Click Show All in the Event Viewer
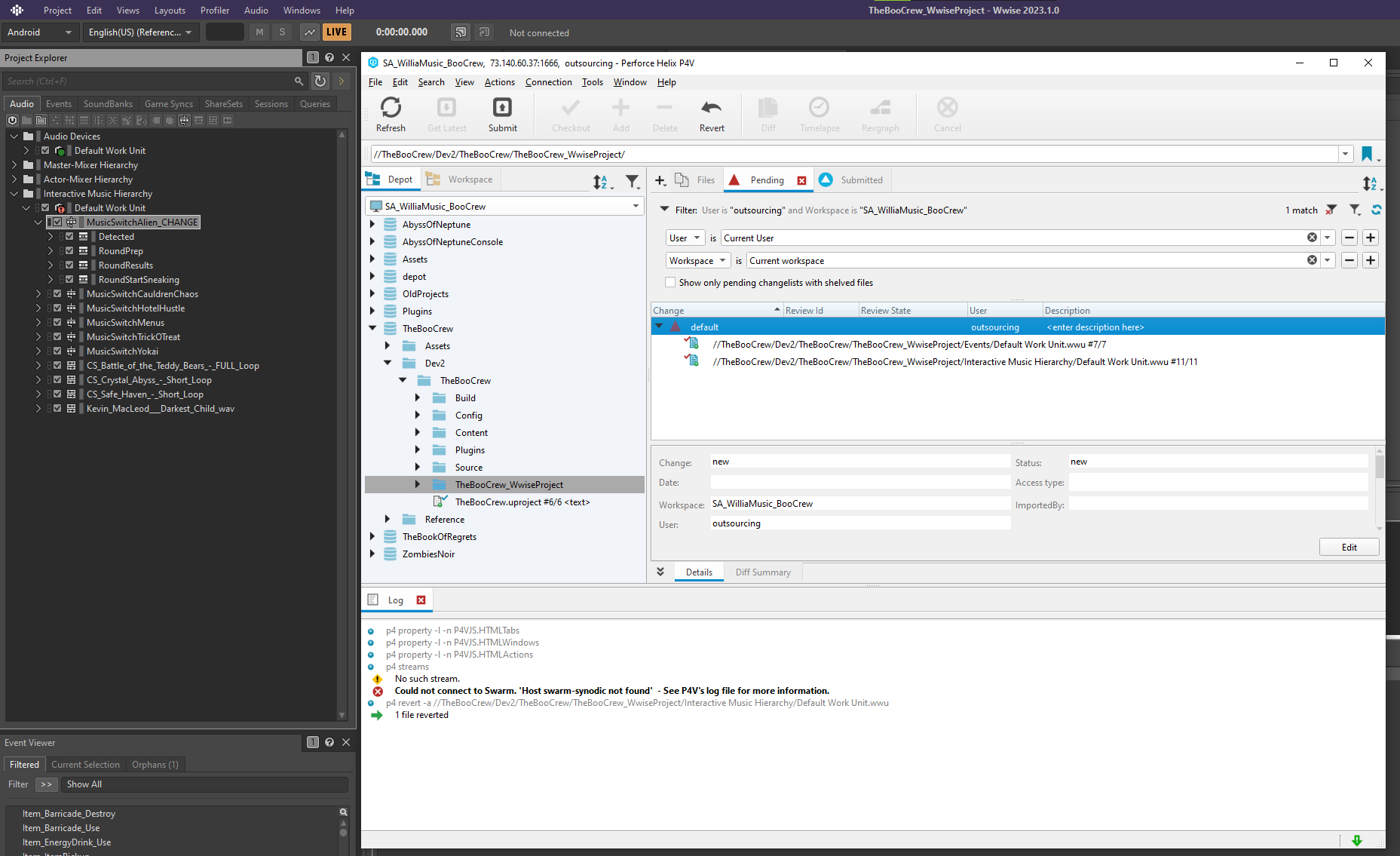The height and width of the screenshot is (856, 1400). pyautogui.click(x=84, y=784)
